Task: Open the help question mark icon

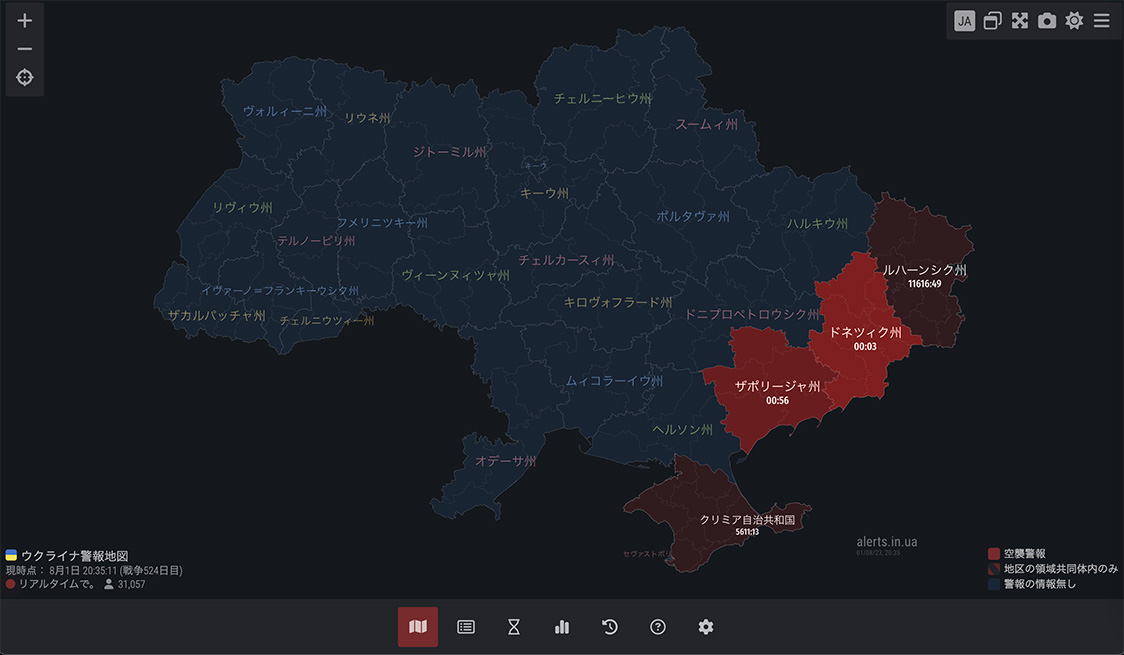Action: click(x=658, y=627)
